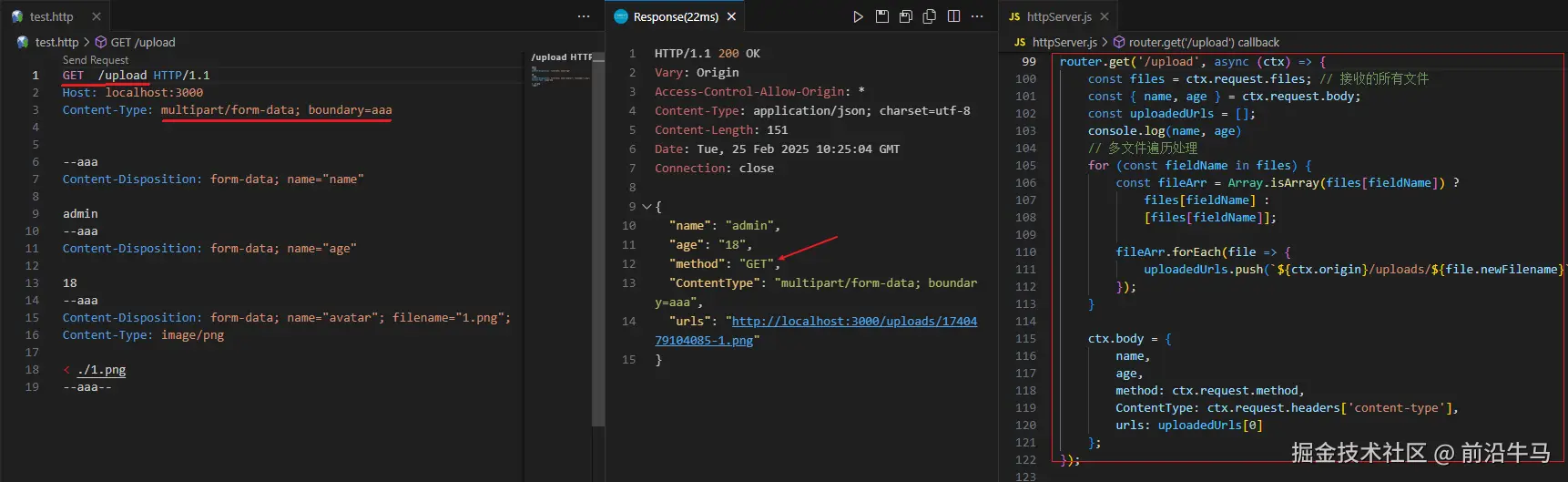Click '"method": "GET"' in response
Screen dimensions: 1568x482
coord(721,264)
